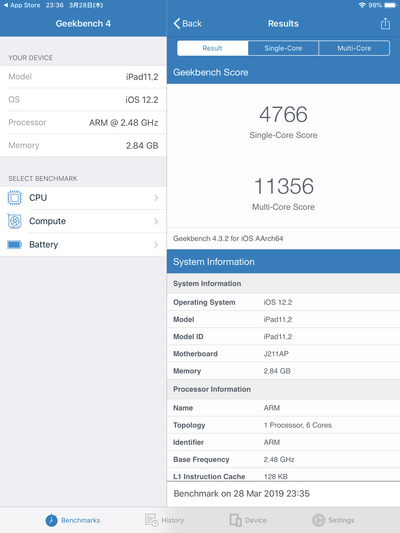Screen dimensions: 400x533
Task: Select the History tab label
Action: 173,520
